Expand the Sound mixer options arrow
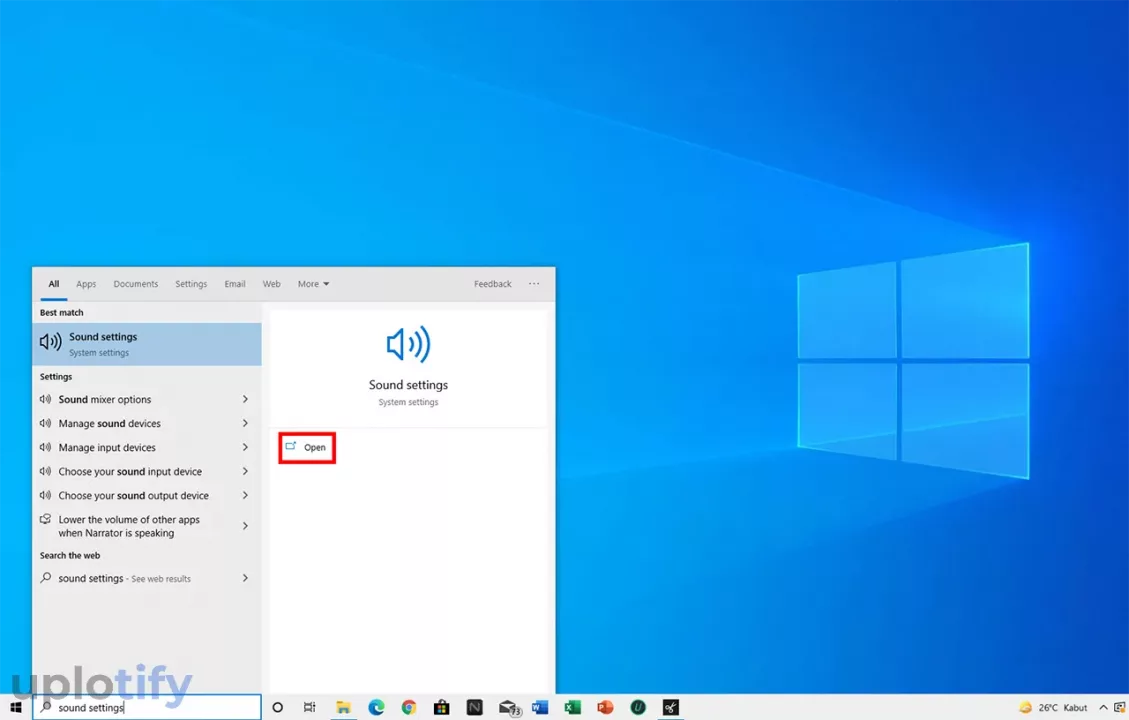This screenshot has height=720, width=1129. click(245, 399)
